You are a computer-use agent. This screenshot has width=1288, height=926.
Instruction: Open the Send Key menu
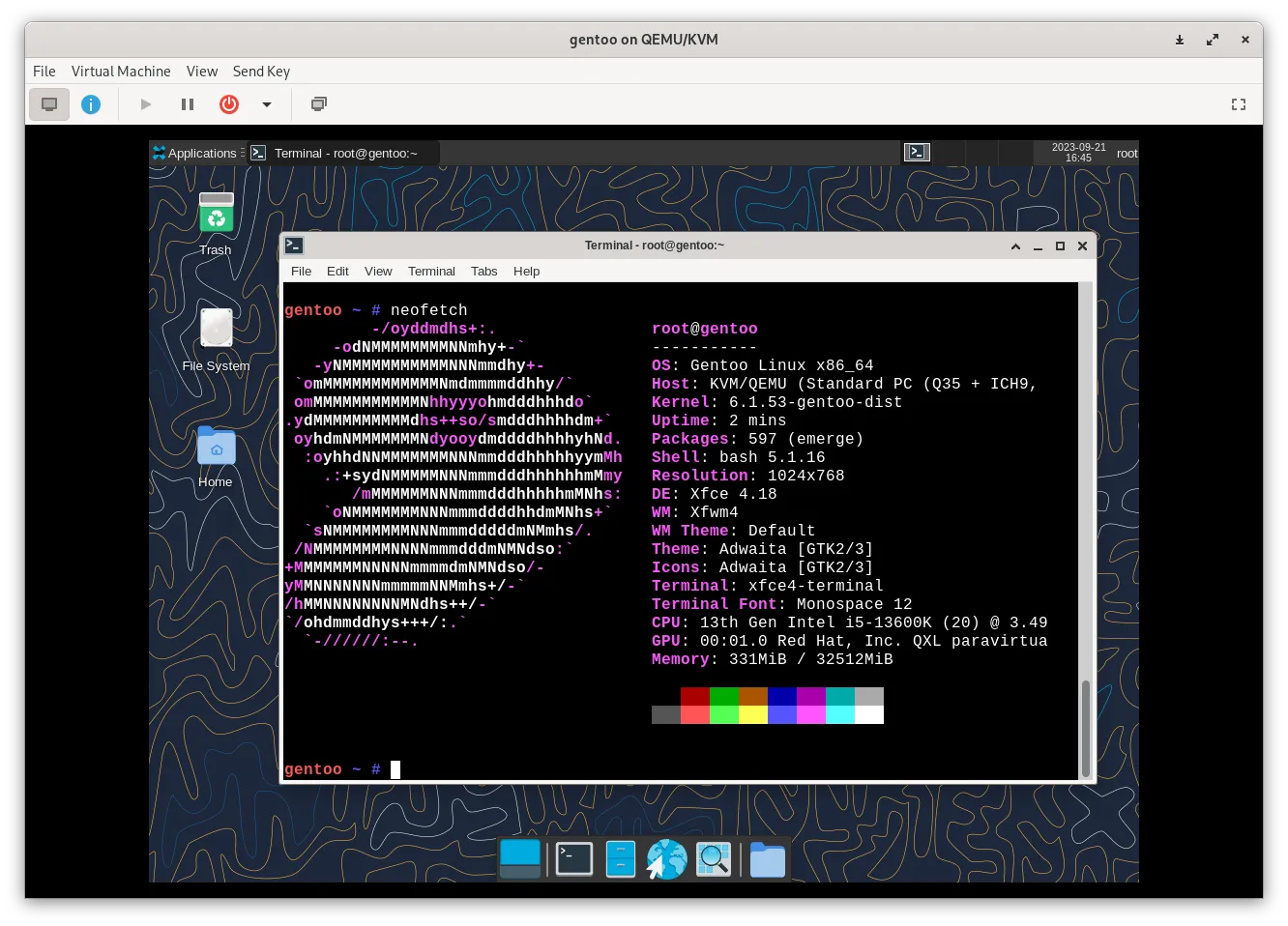click(261, 71)
